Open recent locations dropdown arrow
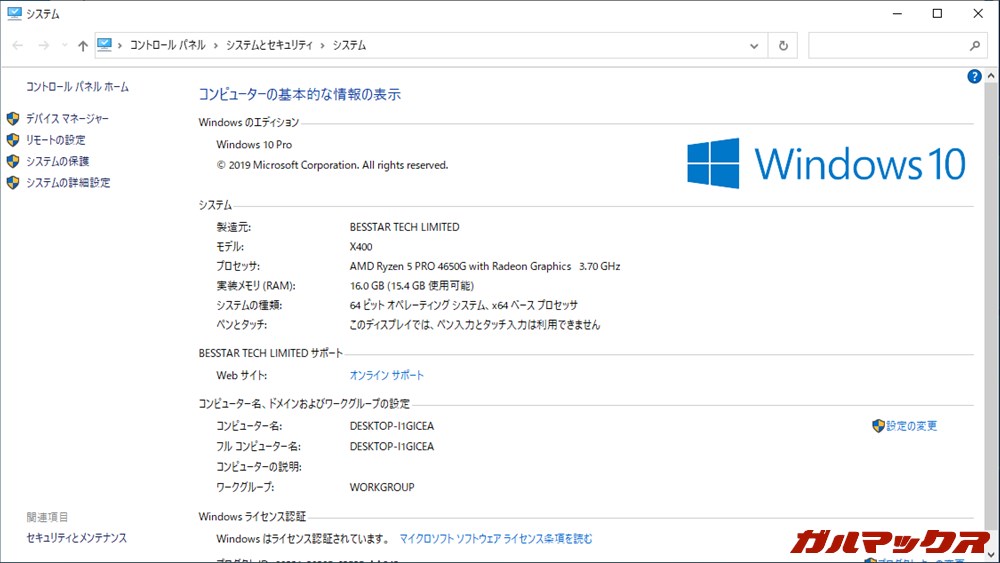1000x563 pixels. [65, 46]
